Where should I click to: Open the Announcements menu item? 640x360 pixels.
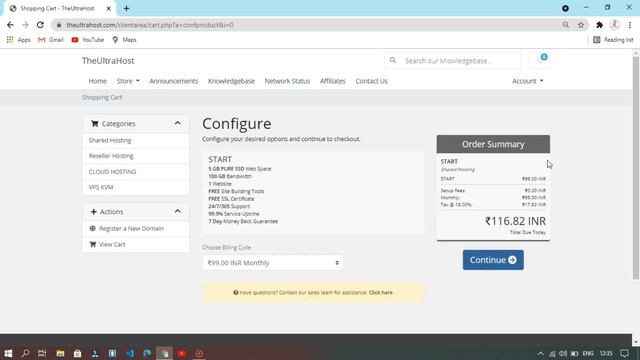(173, 81)
